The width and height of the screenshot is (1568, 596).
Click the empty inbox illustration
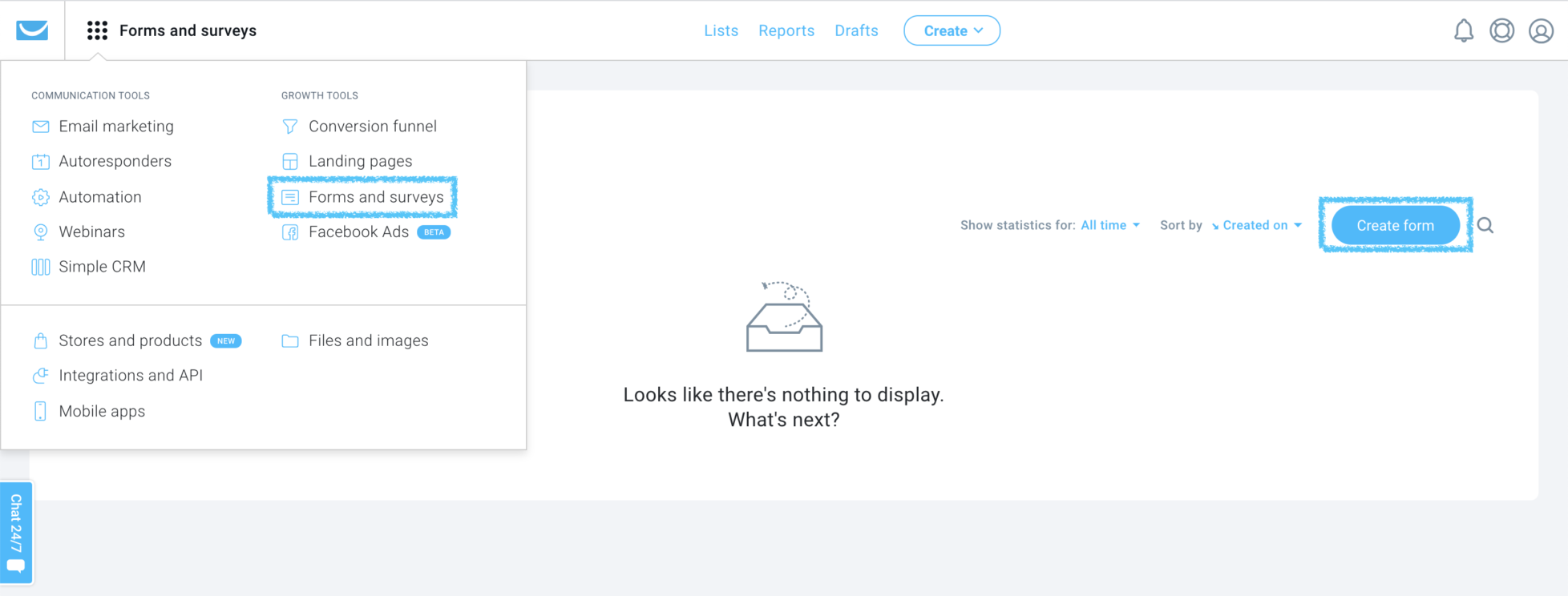[784, 316]
